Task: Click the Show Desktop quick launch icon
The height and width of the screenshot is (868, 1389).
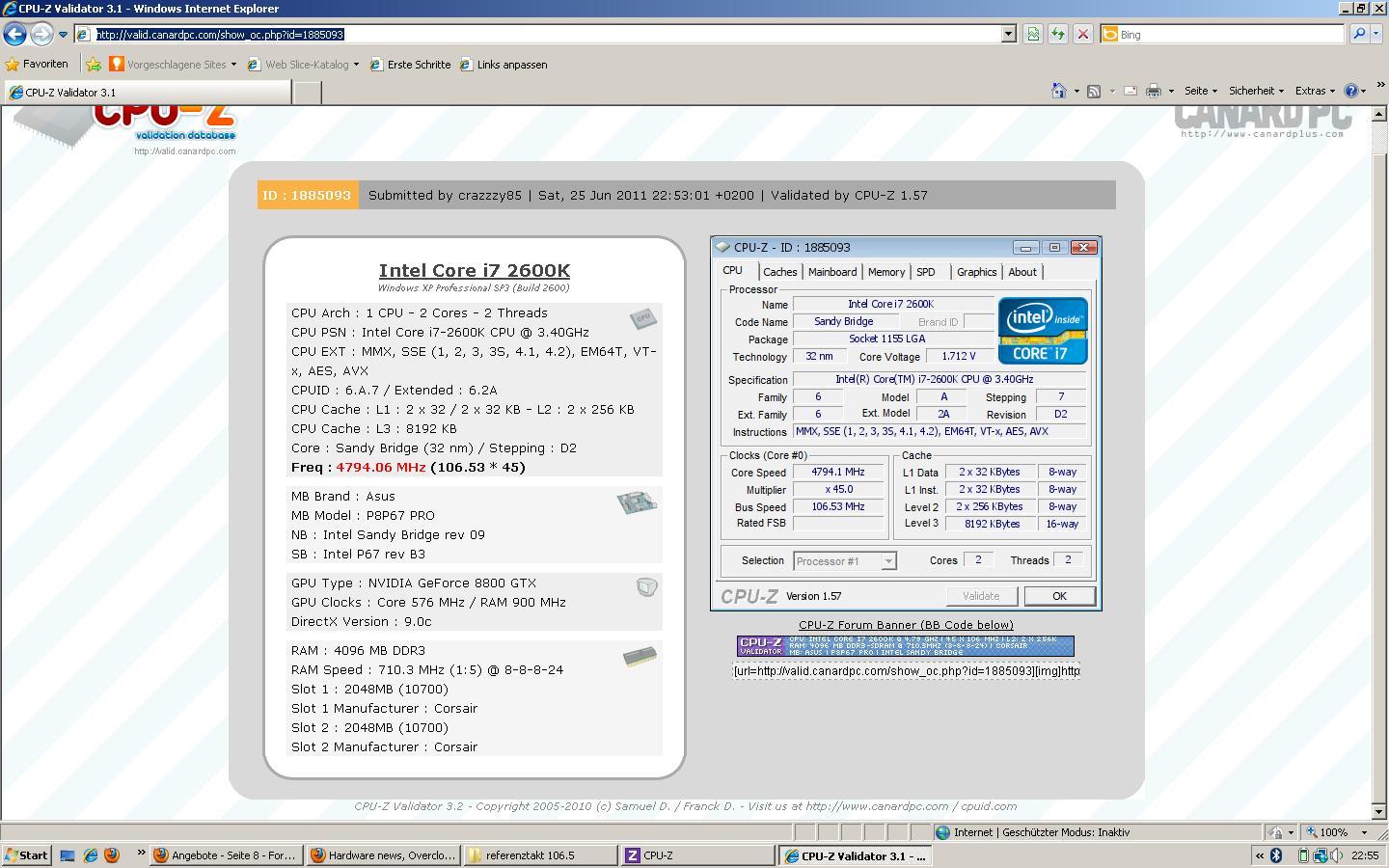Action: click(x=68, y=855)
